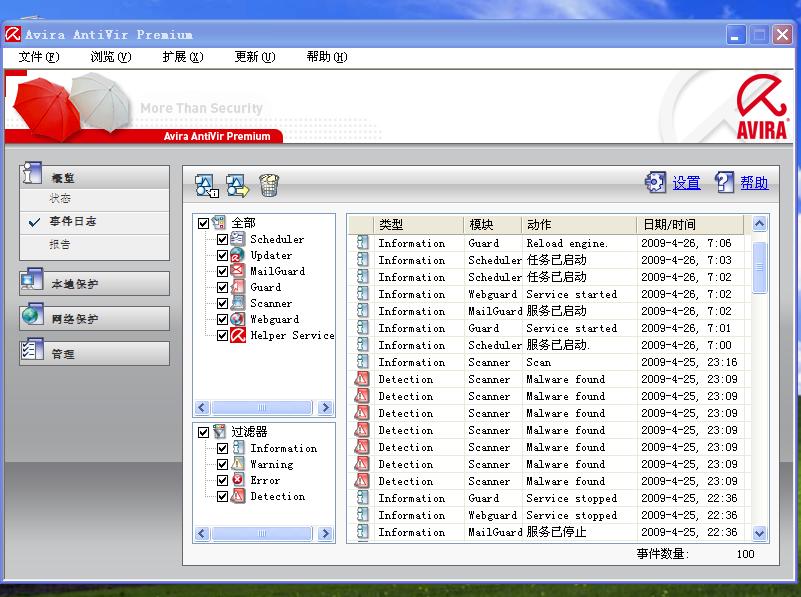Expand the 本地保护 sidebar section

coord(95,283)
